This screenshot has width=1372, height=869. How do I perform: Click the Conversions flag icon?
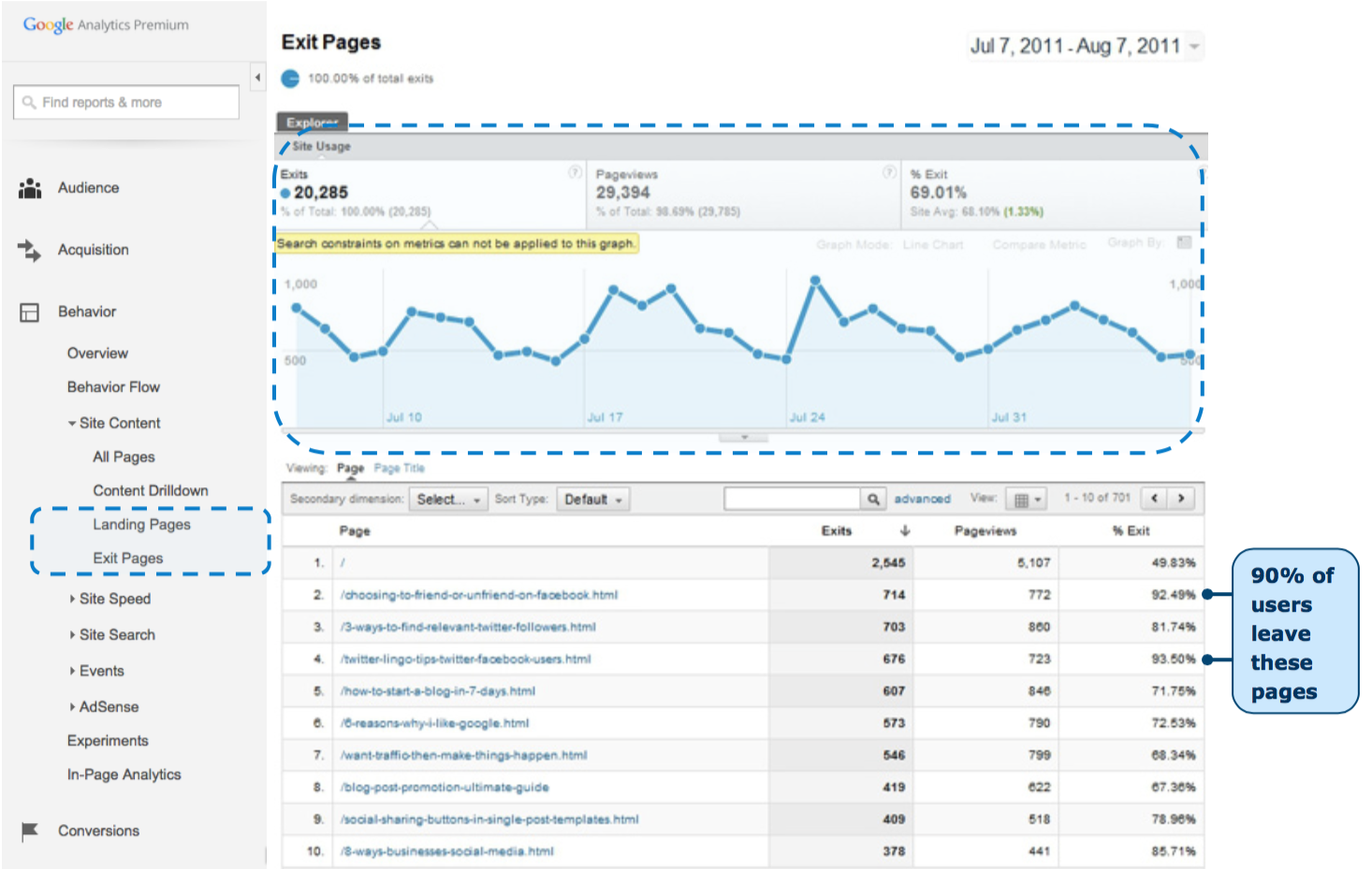pyautogui.click(x=30, y=831)
